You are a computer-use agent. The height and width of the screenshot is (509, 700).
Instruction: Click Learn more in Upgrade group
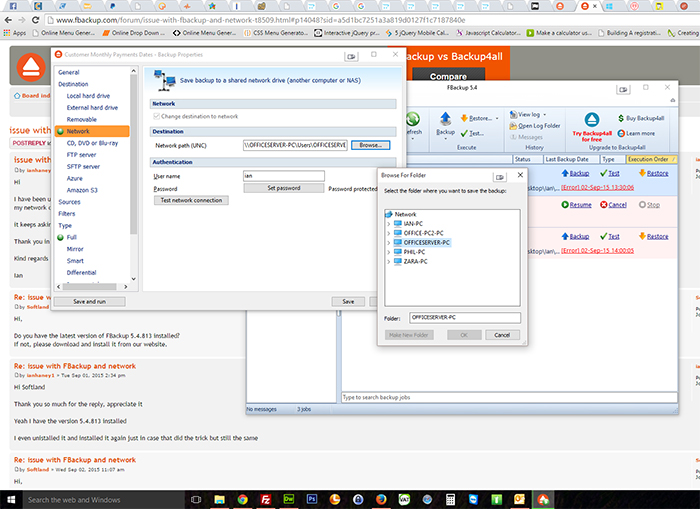[636, 134]
